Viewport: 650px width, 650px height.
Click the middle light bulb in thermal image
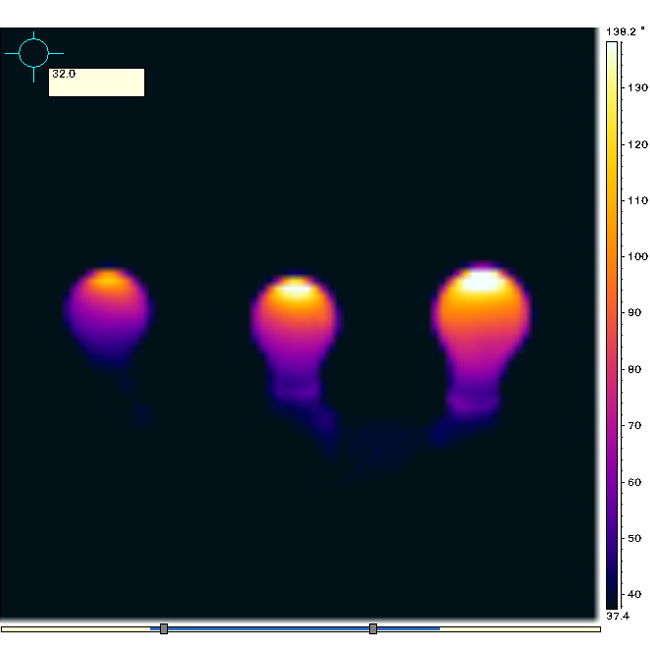click(x=295, y=340)
